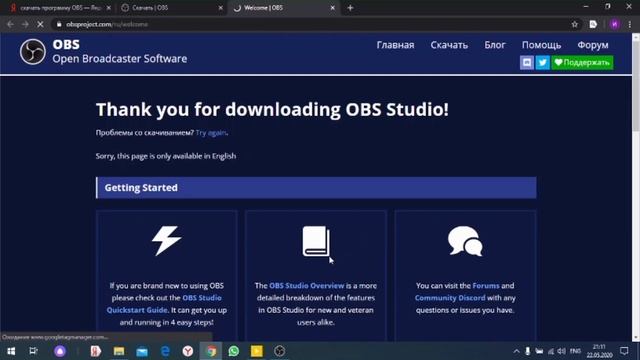Click the microphone icon in the system tray
The height and width of the screenshot is (360, 640).
click(528, 351)
